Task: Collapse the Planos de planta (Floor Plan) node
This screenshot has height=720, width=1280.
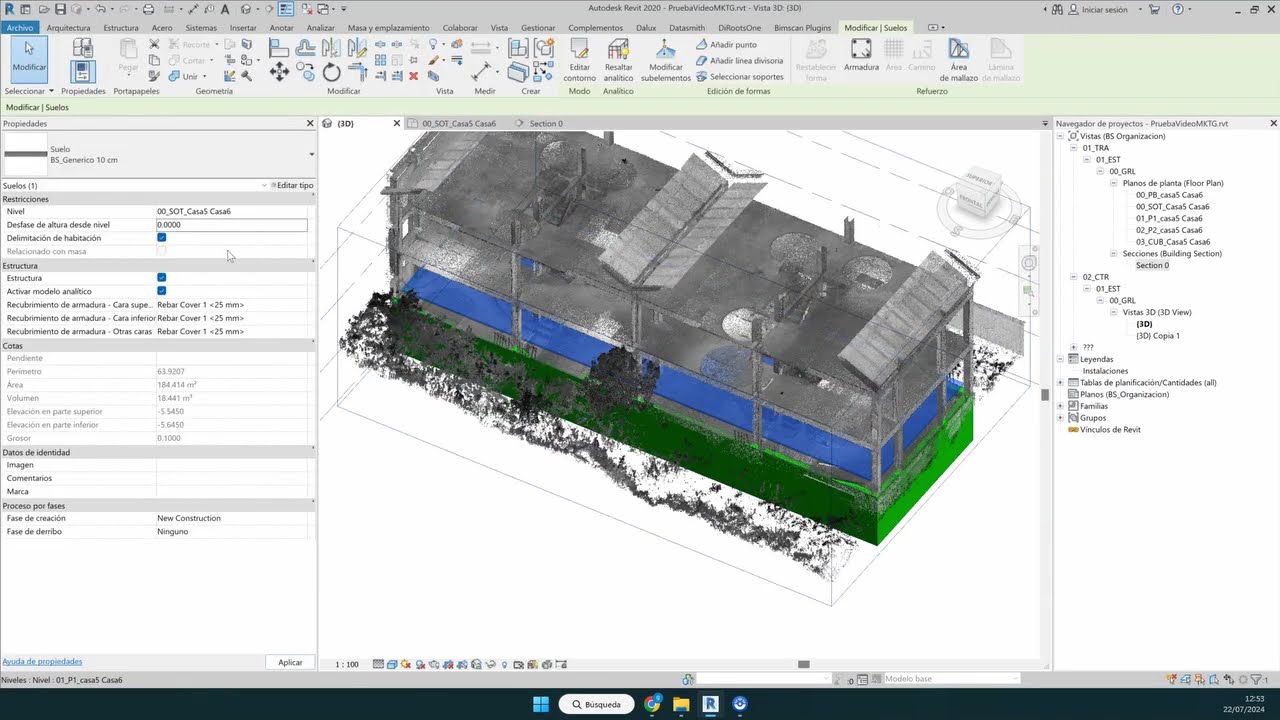Action: coord(1113,183)
